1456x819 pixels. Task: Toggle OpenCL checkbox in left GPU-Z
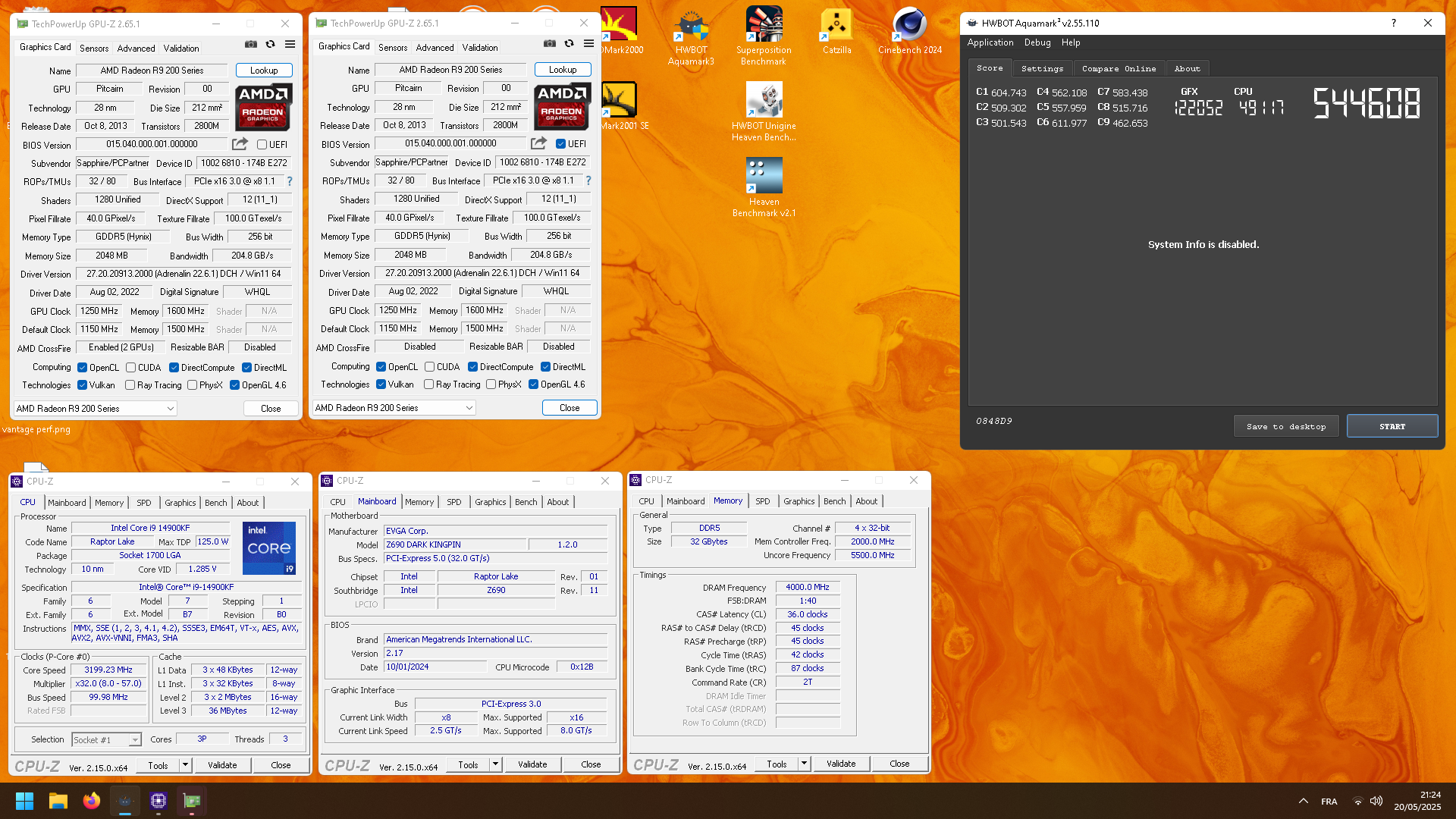[x=82, y=368]
